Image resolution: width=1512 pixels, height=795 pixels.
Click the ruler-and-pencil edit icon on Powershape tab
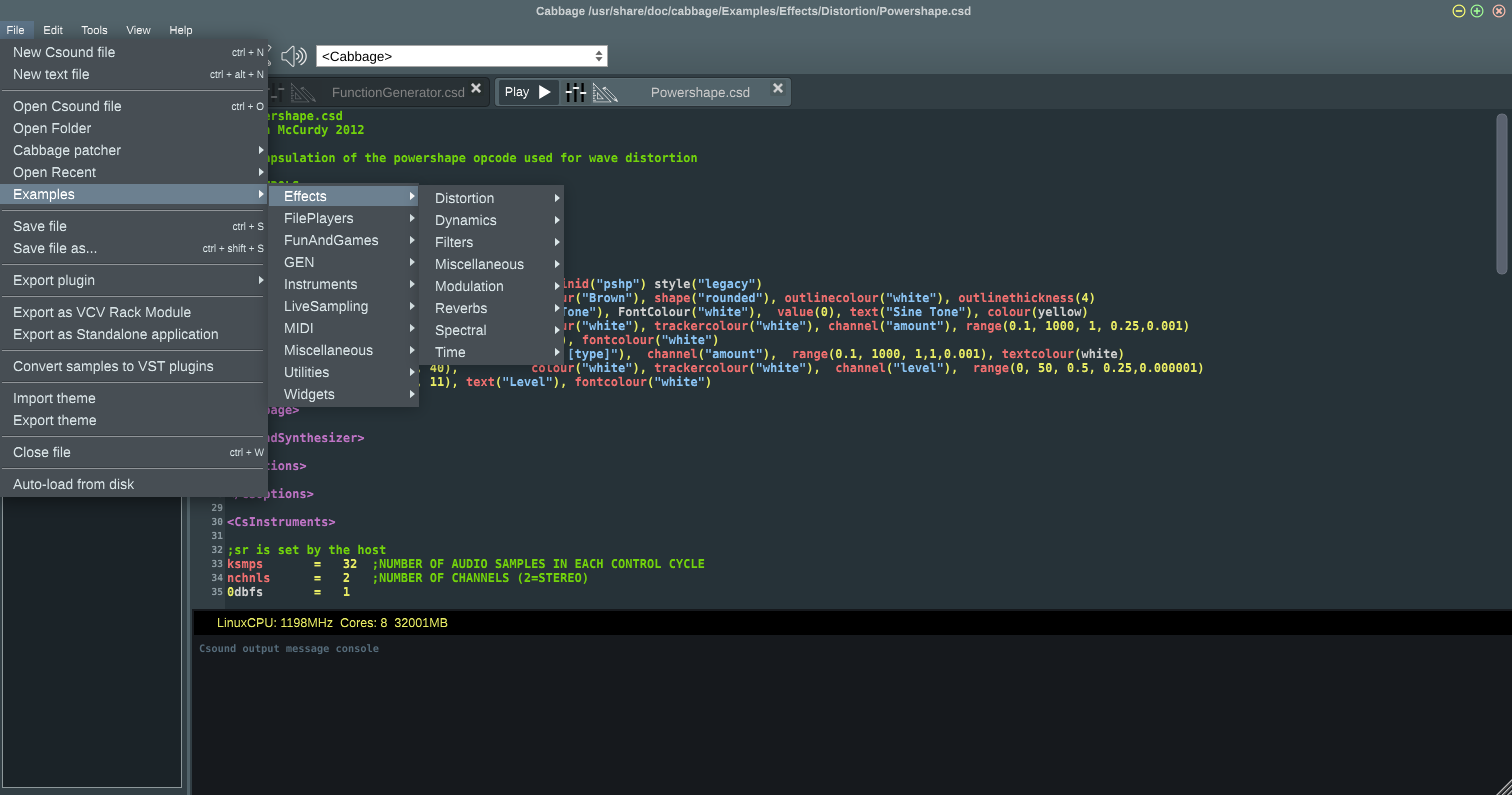pyautogui.click(x=605, y=93)
